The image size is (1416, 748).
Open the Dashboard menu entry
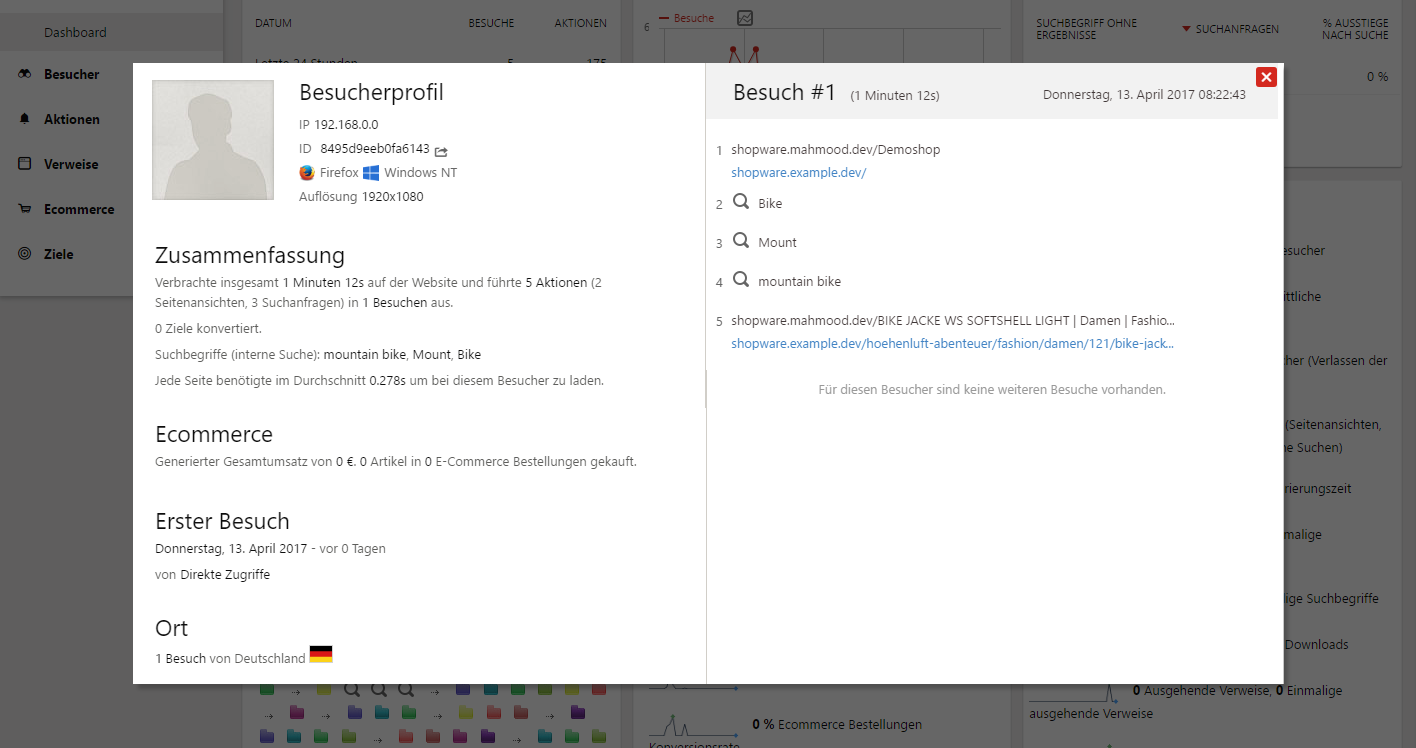75,33
